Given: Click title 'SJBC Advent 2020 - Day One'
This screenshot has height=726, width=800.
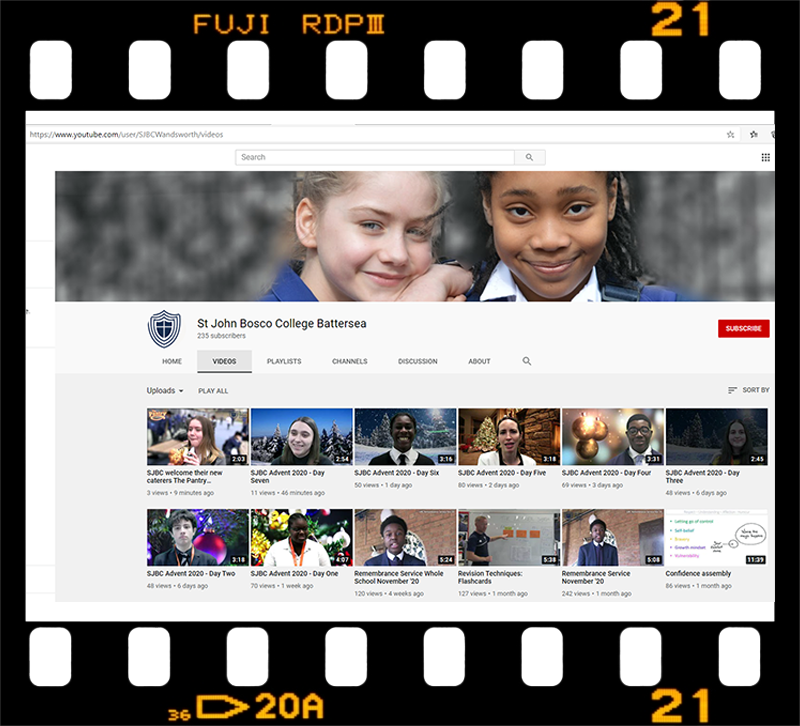Looking at the screenshot, I should pos(294,573).
